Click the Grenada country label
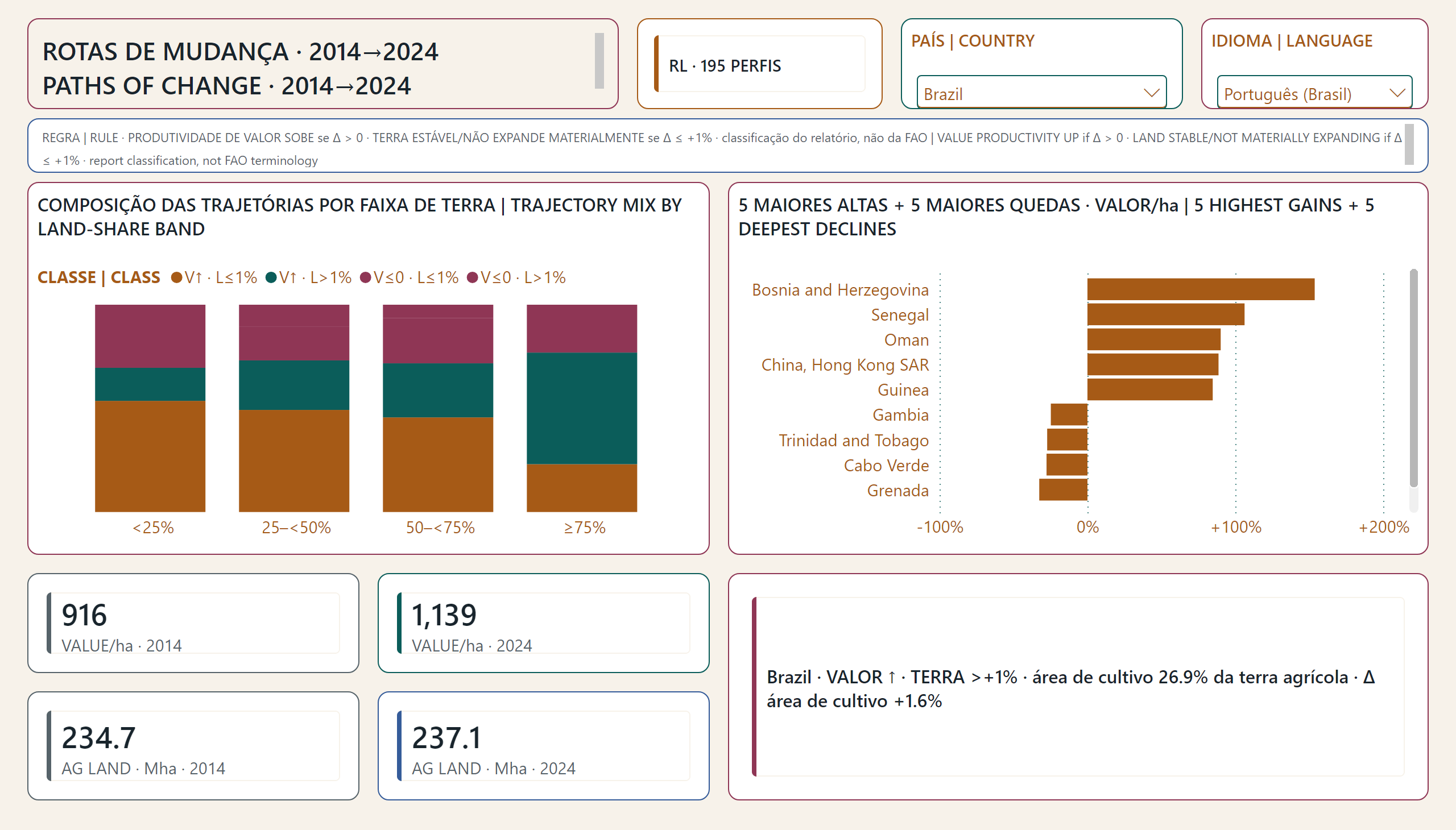 click(x=897, y=490)
